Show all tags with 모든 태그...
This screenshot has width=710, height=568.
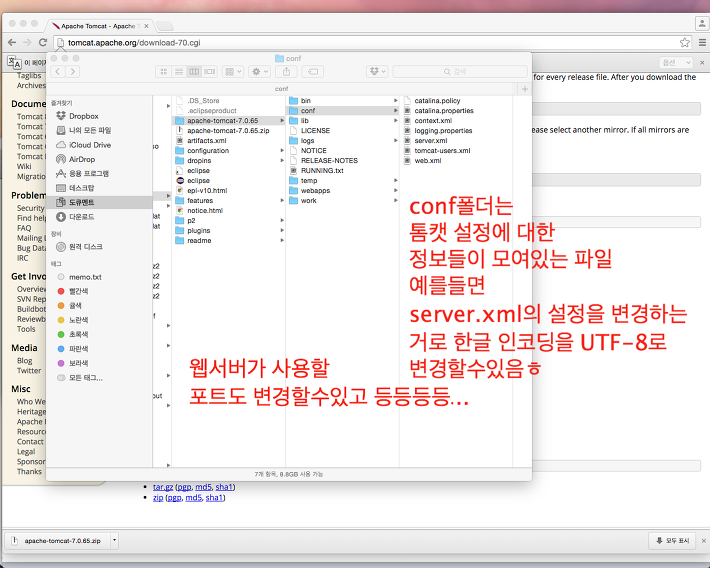tap(80, 378)
